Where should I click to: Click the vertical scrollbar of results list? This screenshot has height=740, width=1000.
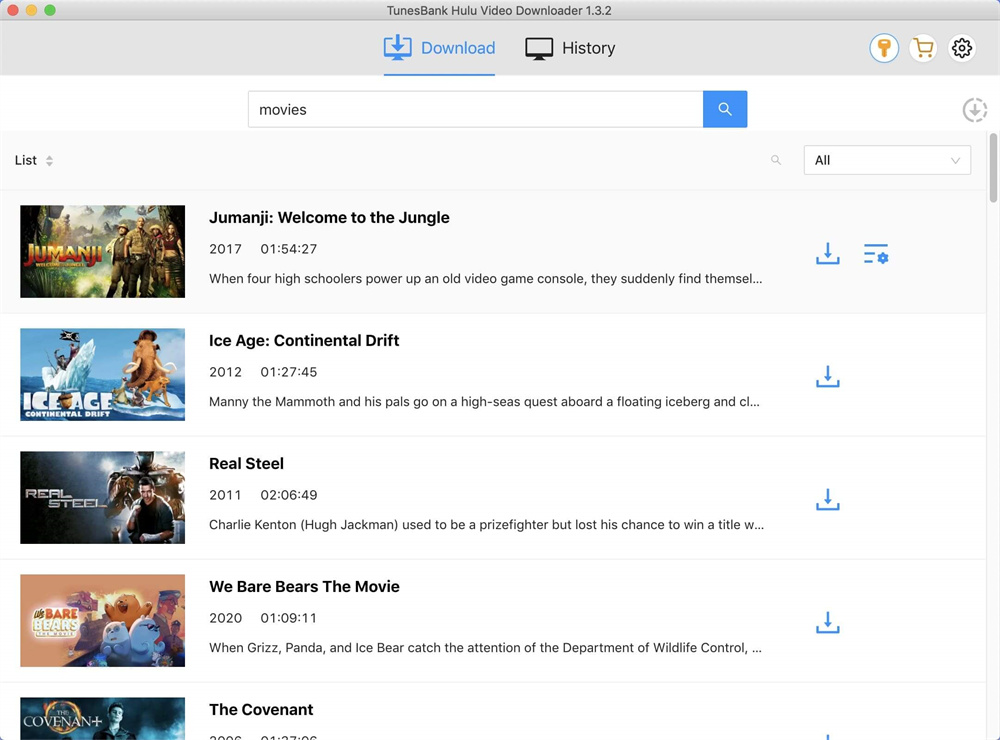(x=993, y=168)
